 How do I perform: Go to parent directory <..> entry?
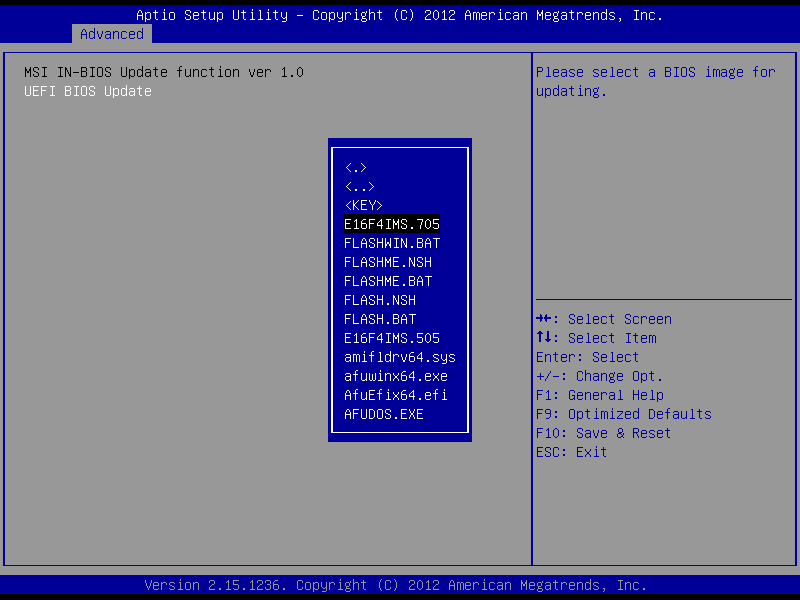(360, 187)
